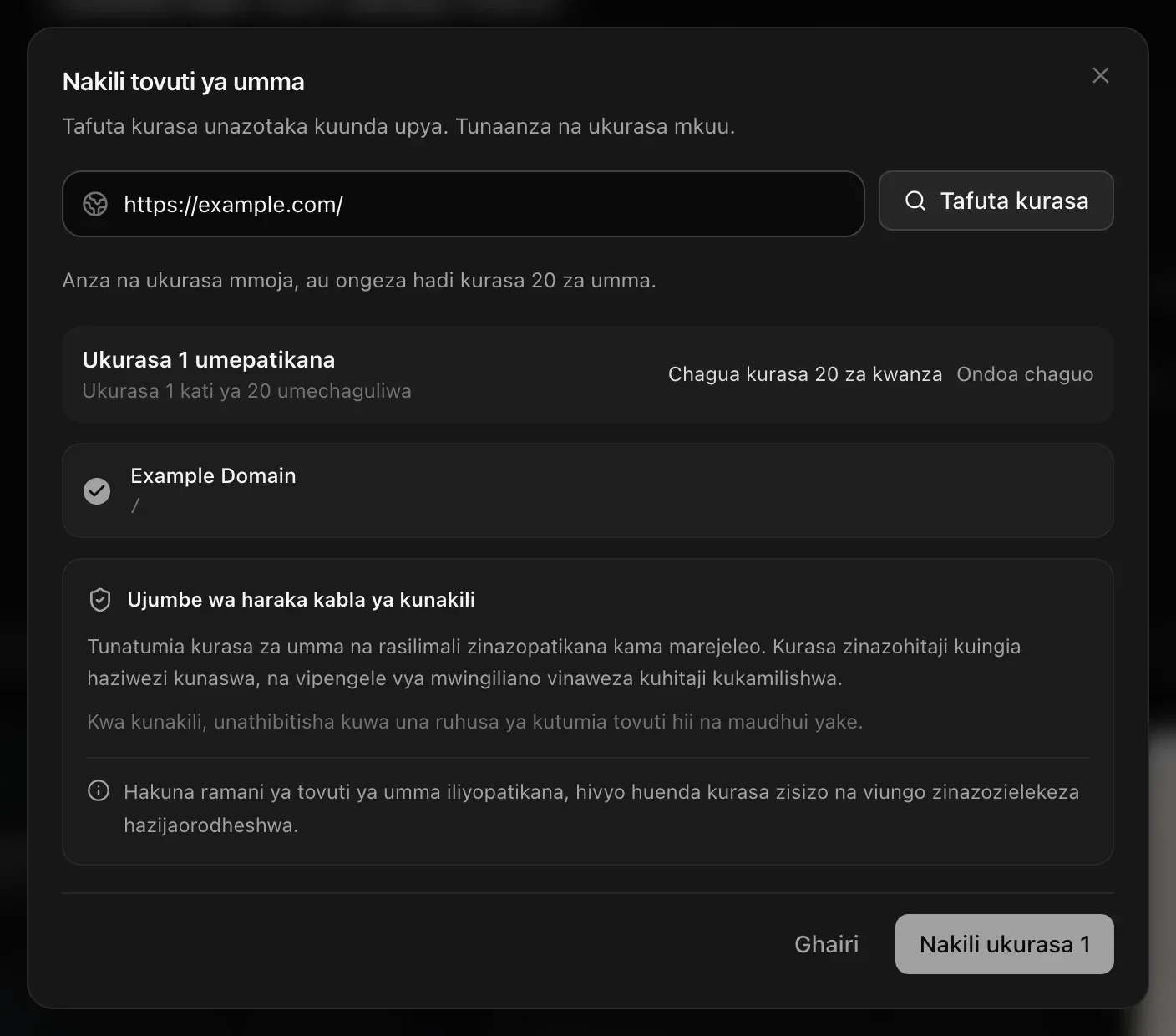1176x1036 pixels.
Task: Click the paragraph starting Tunatumia kurasa za umma
Action: [x=554, y=662]
